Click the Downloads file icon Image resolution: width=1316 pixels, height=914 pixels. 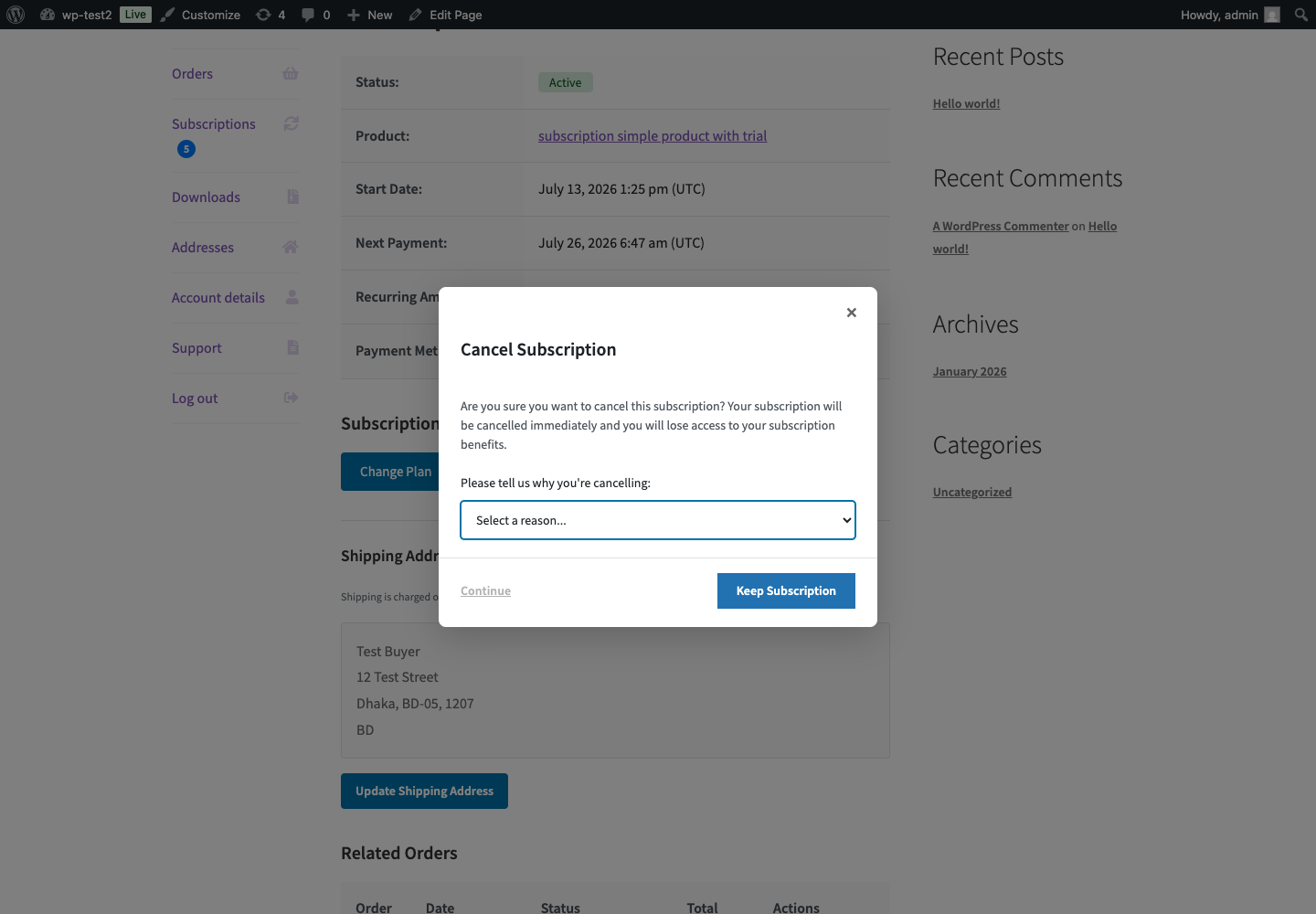292,197
